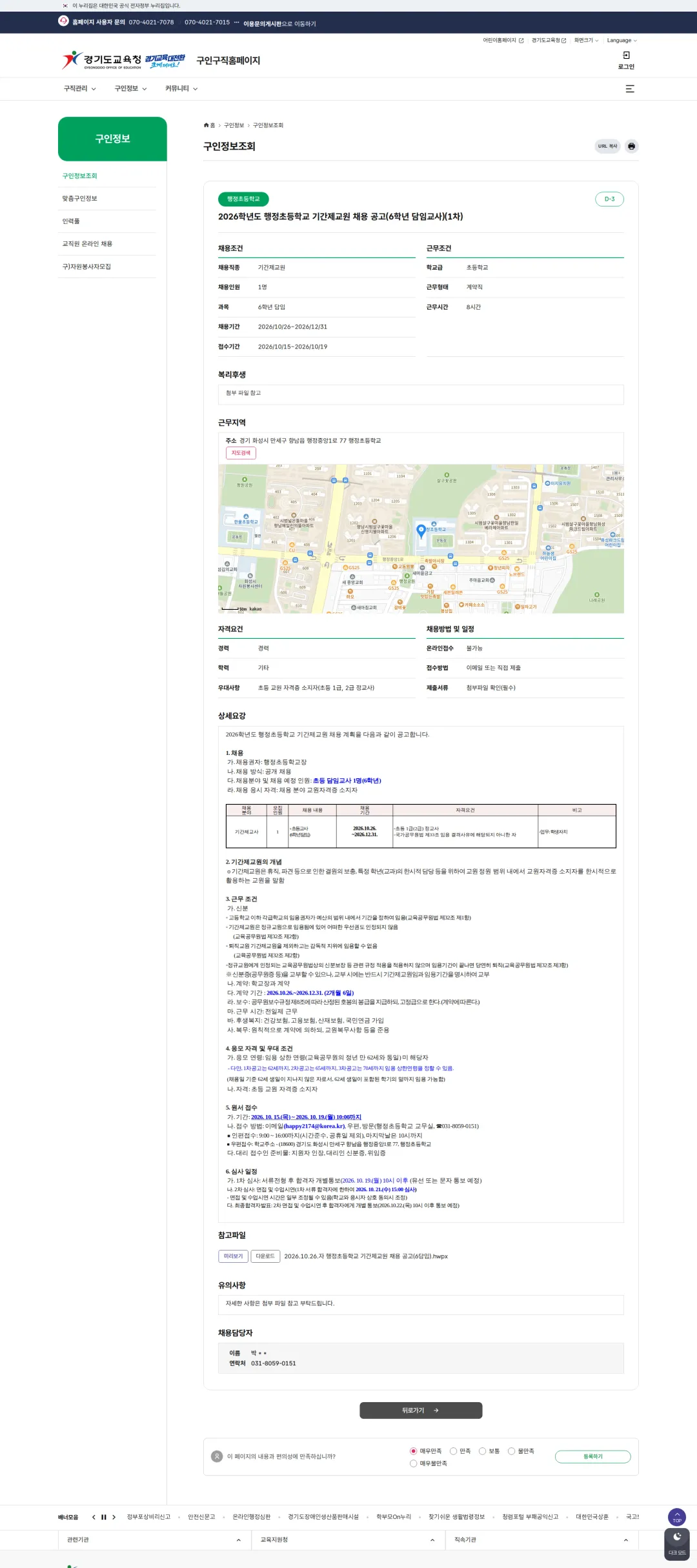
Task: Click 구인정보 breadcrumb link
Action: [234, 125]
